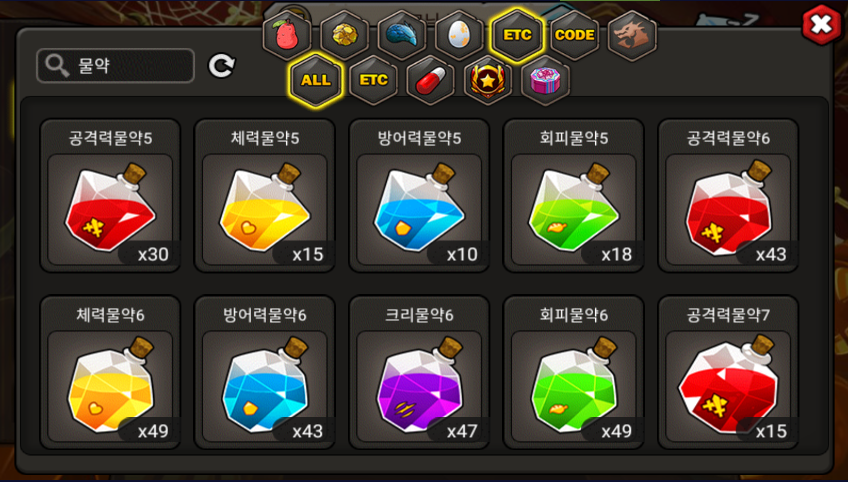Select the 크리물약6 purple potion
The height and width of the screenshot is (482, 848).
click(x=419, y=372)
